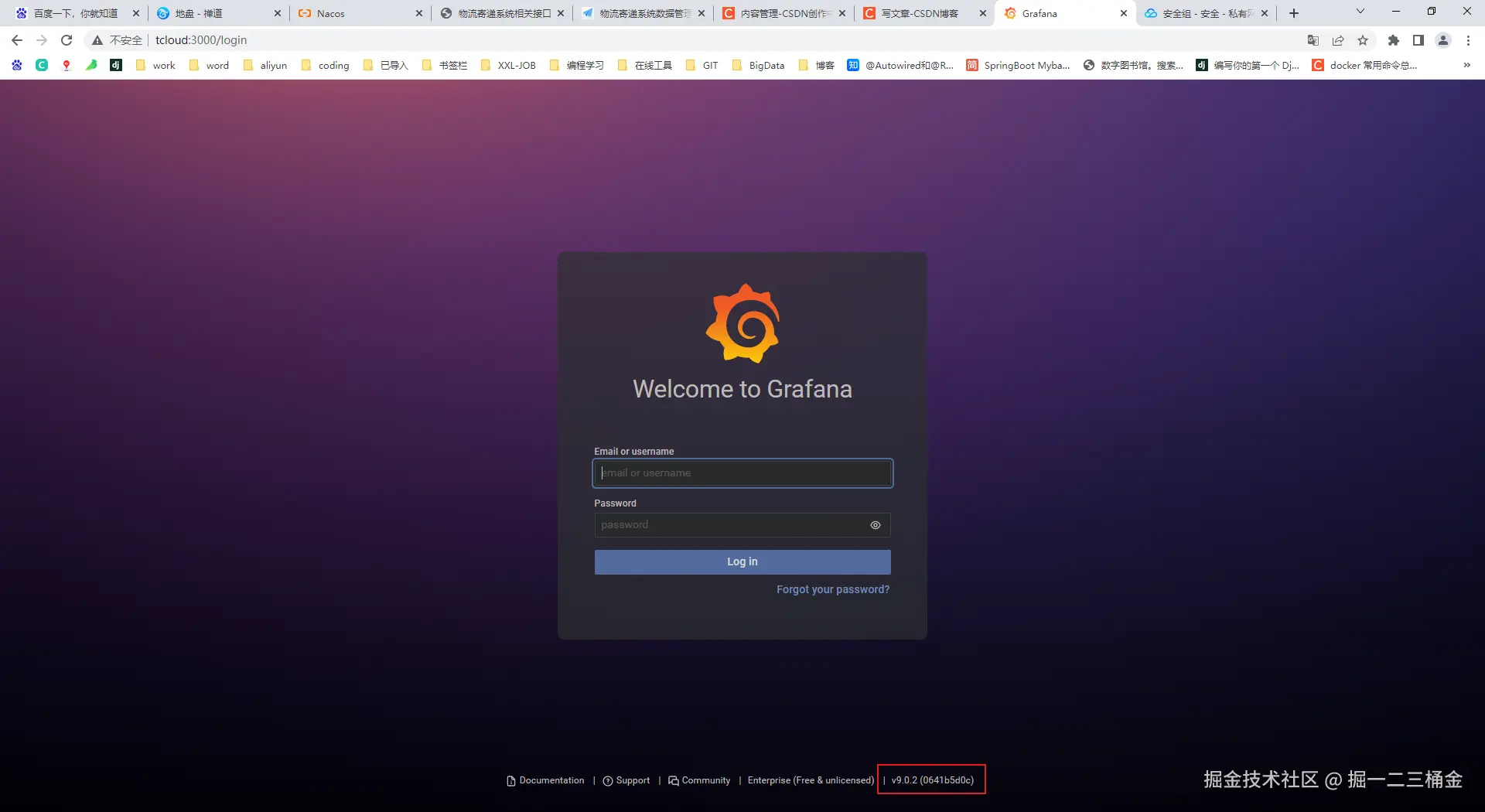The image size is (1485, 812).
Task: Open the Support footer link
Action: click(x=626, y=780)
